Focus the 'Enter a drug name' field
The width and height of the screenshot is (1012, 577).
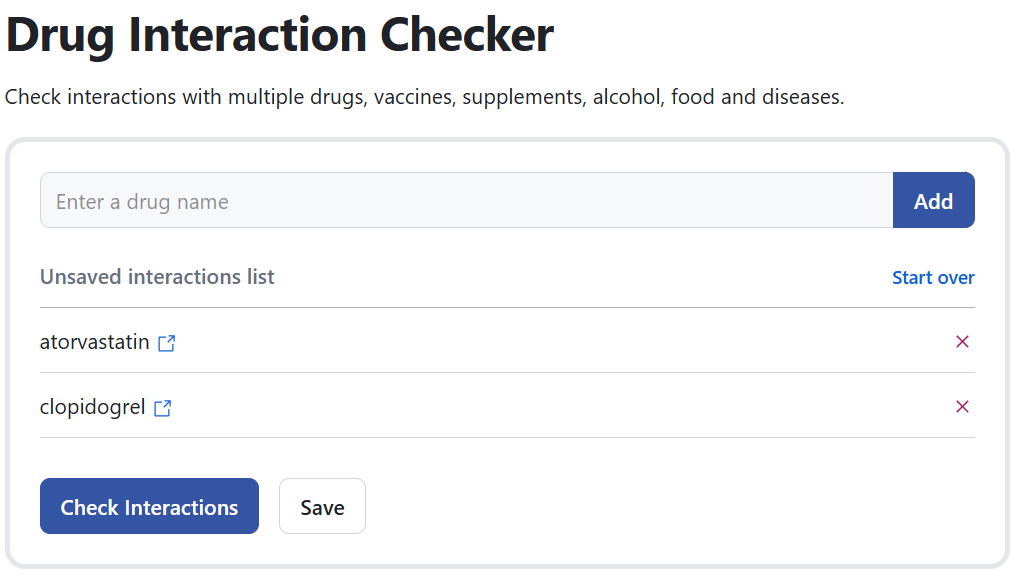pos(465,201)
